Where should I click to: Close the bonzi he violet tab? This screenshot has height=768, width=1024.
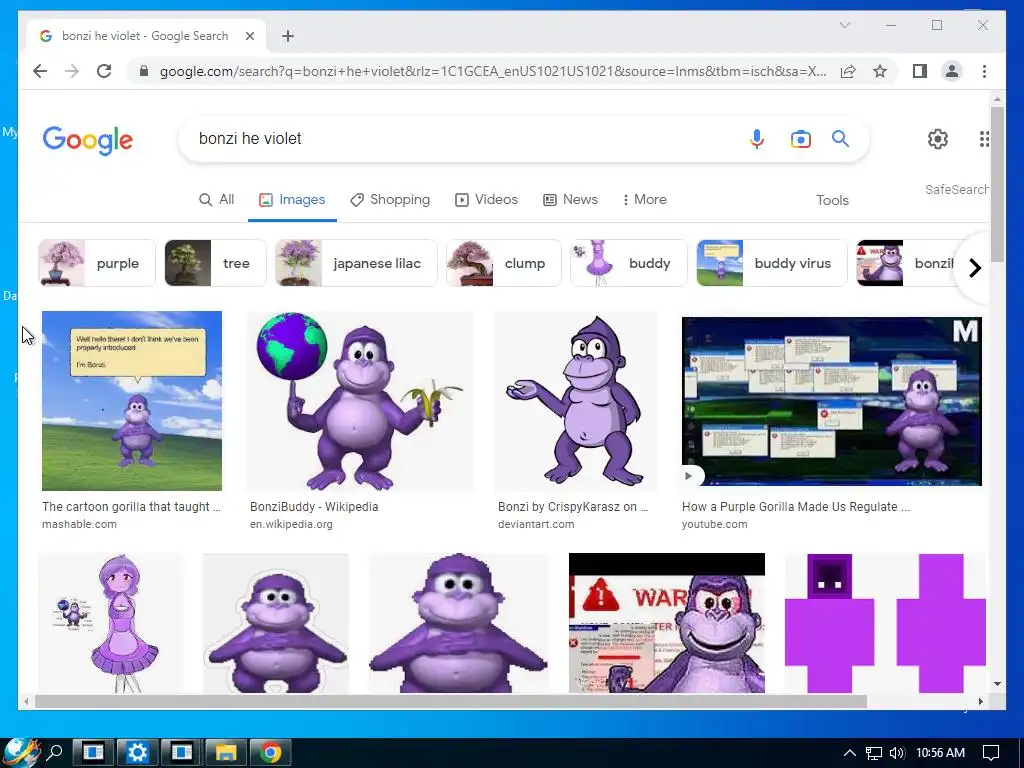[x=249, y=36]
